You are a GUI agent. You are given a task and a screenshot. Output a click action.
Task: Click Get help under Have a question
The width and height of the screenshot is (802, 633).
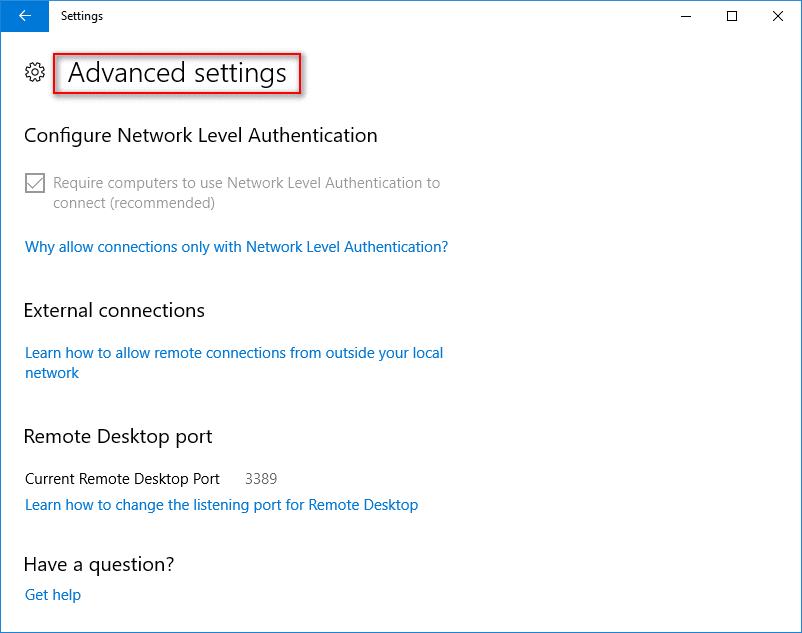click(x=52, y=594)
